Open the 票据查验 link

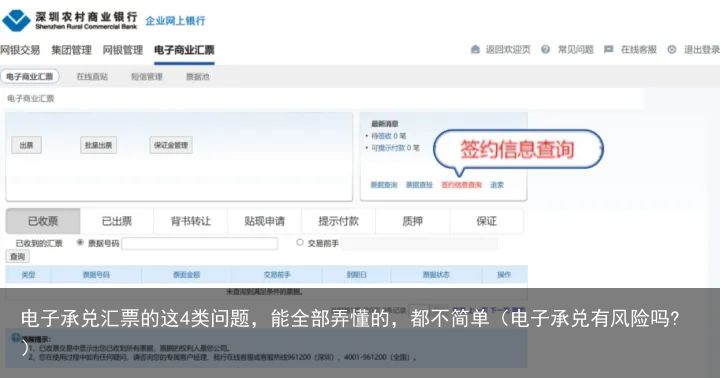click(x=419, y=185)
